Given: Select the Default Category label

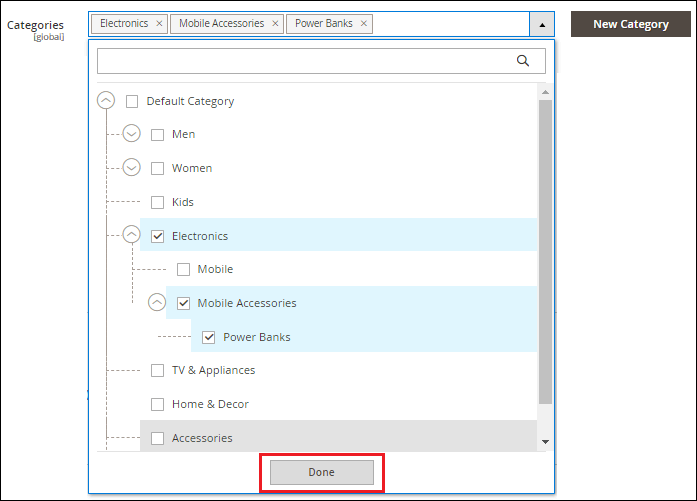Looking at the screenshot, I should coord(190,101).
